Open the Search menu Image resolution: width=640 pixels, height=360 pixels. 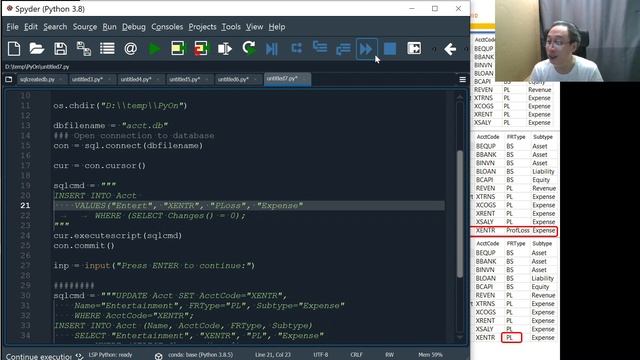pos(55,27)
